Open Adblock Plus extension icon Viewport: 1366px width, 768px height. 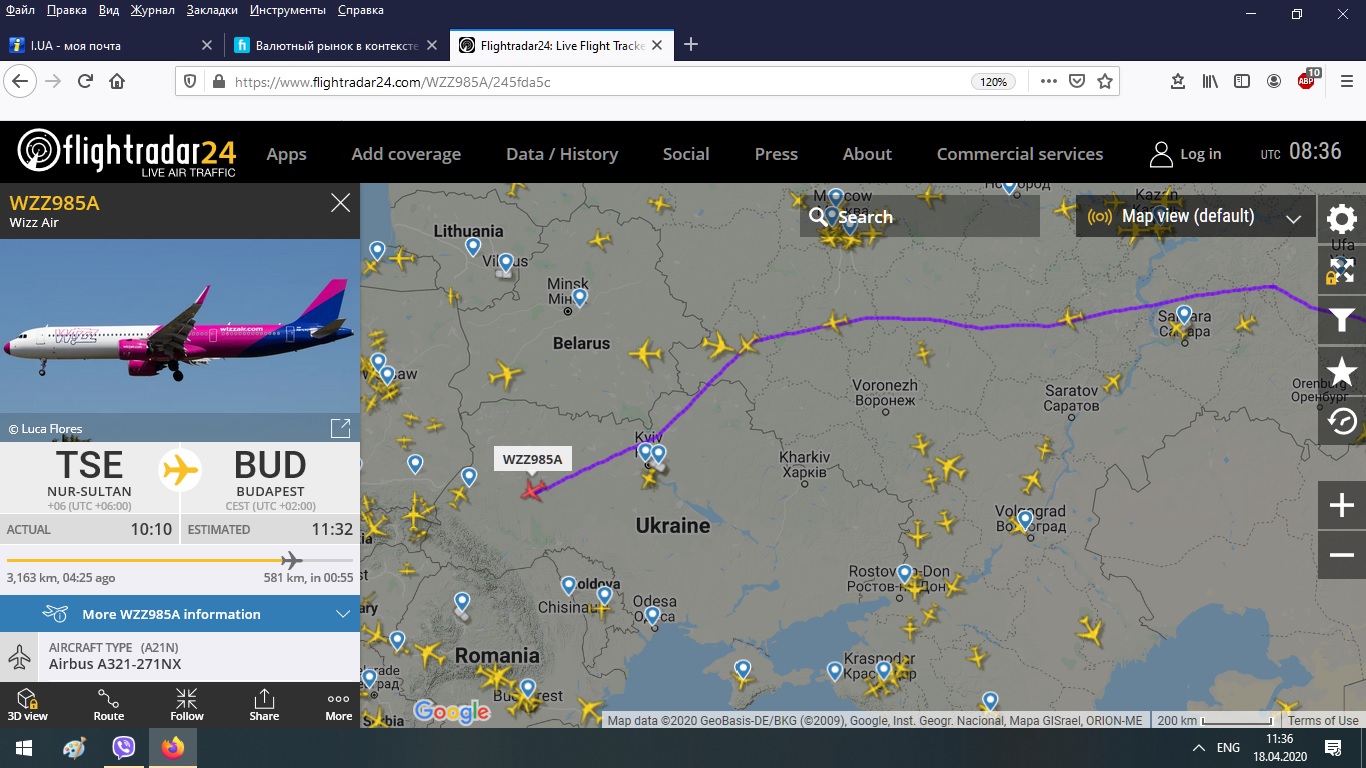[x=1307, y=80]
